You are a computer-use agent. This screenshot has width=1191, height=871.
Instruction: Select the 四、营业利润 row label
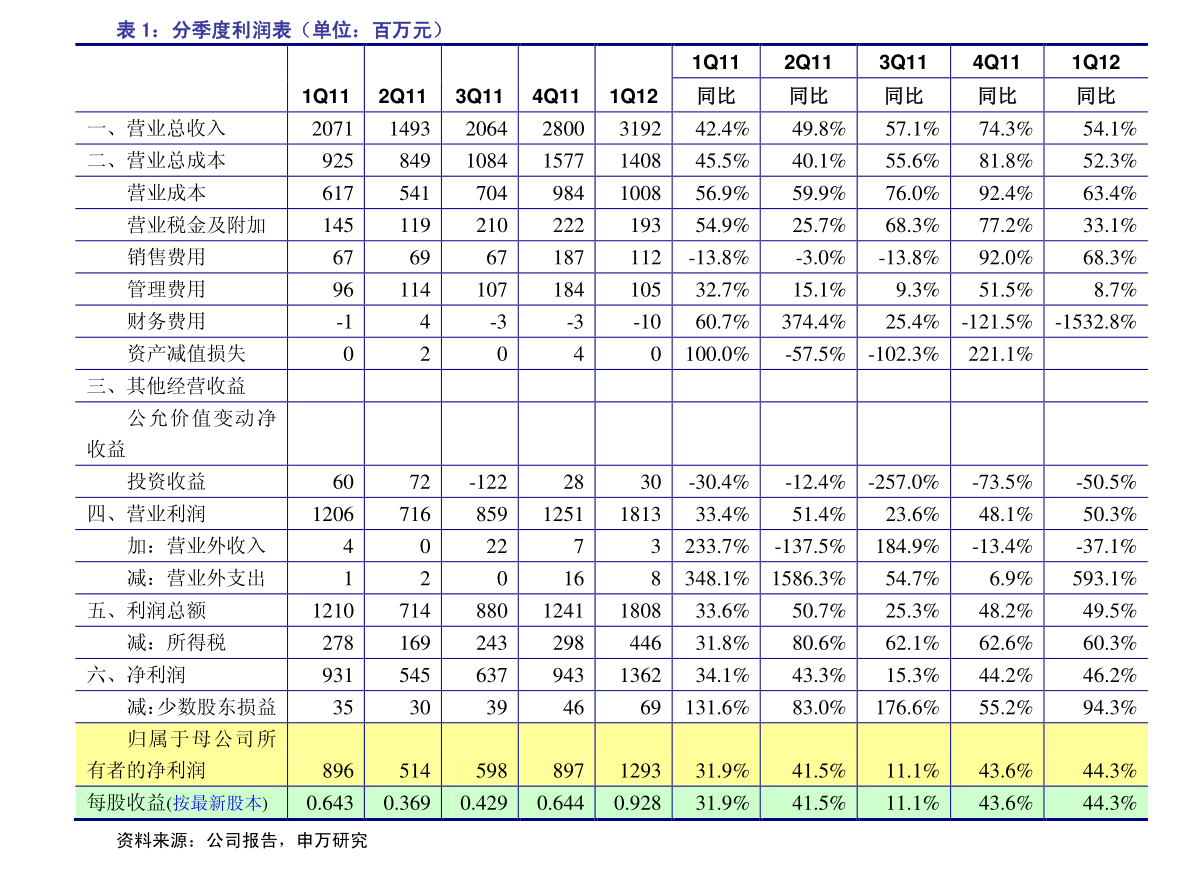[x=147, y=514]
